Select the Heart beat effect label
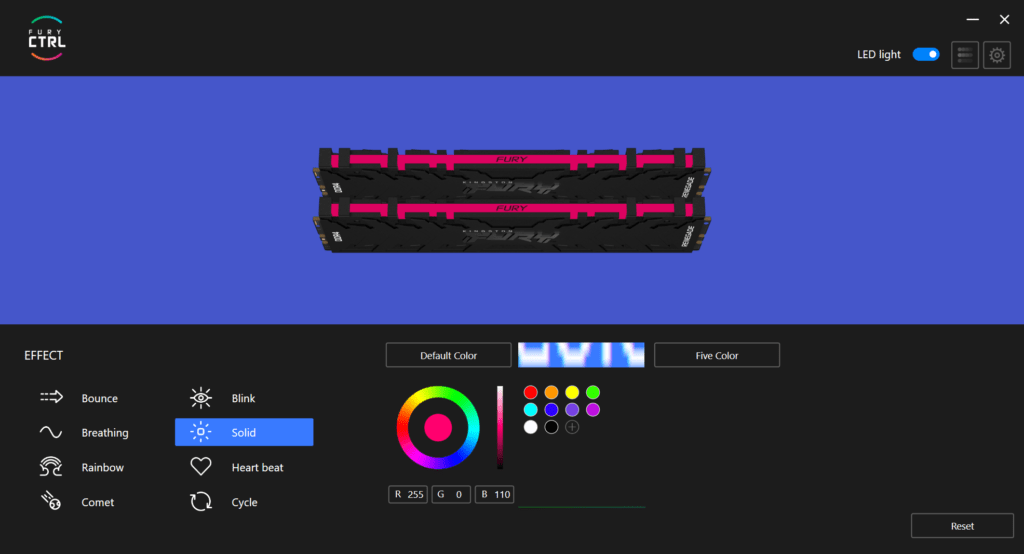 (x=257, y=468)
